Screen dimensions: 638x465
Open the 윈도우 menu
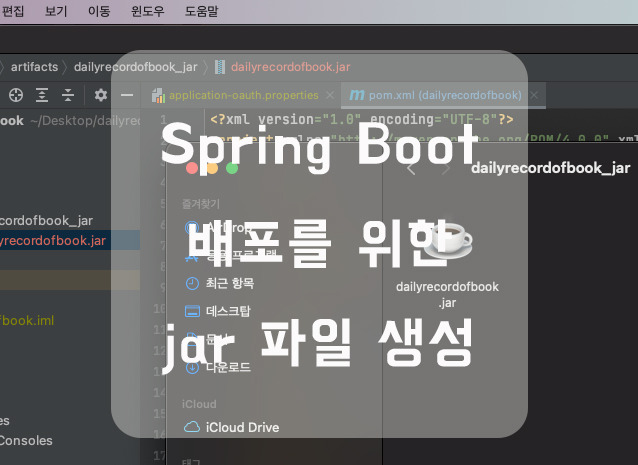pos(147,11)
